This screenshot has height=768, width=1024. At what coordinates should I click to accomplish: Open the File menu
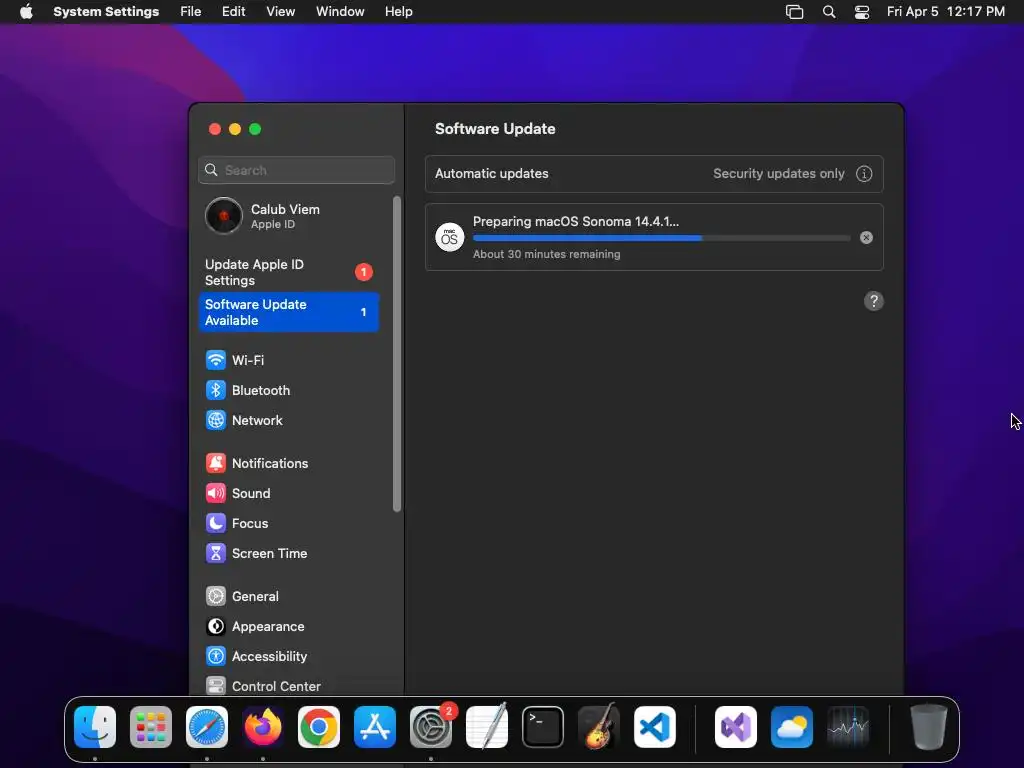coord(191,12)
